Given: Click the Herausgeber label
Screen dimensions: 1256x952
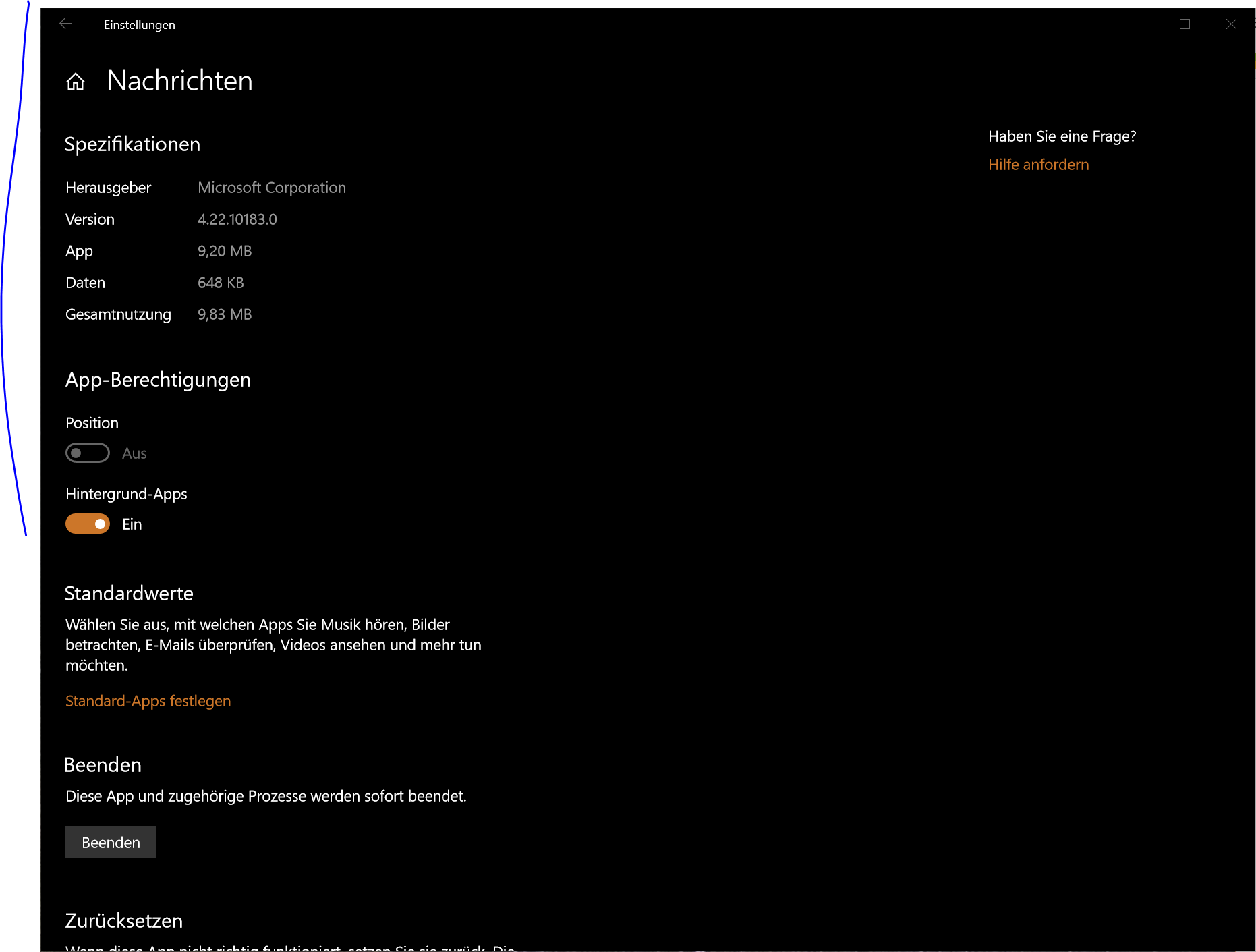Looking at the screenshot, I should coord(109,188).
